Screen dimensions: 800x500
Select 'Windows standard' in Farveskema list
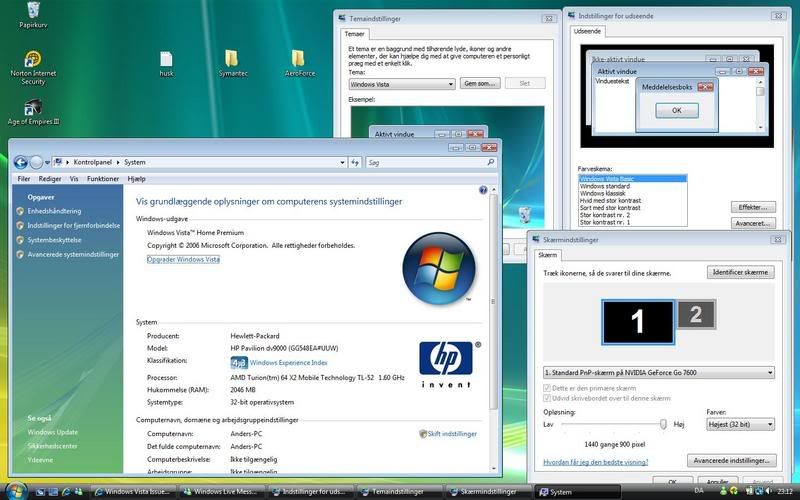[x=605, y=186]
